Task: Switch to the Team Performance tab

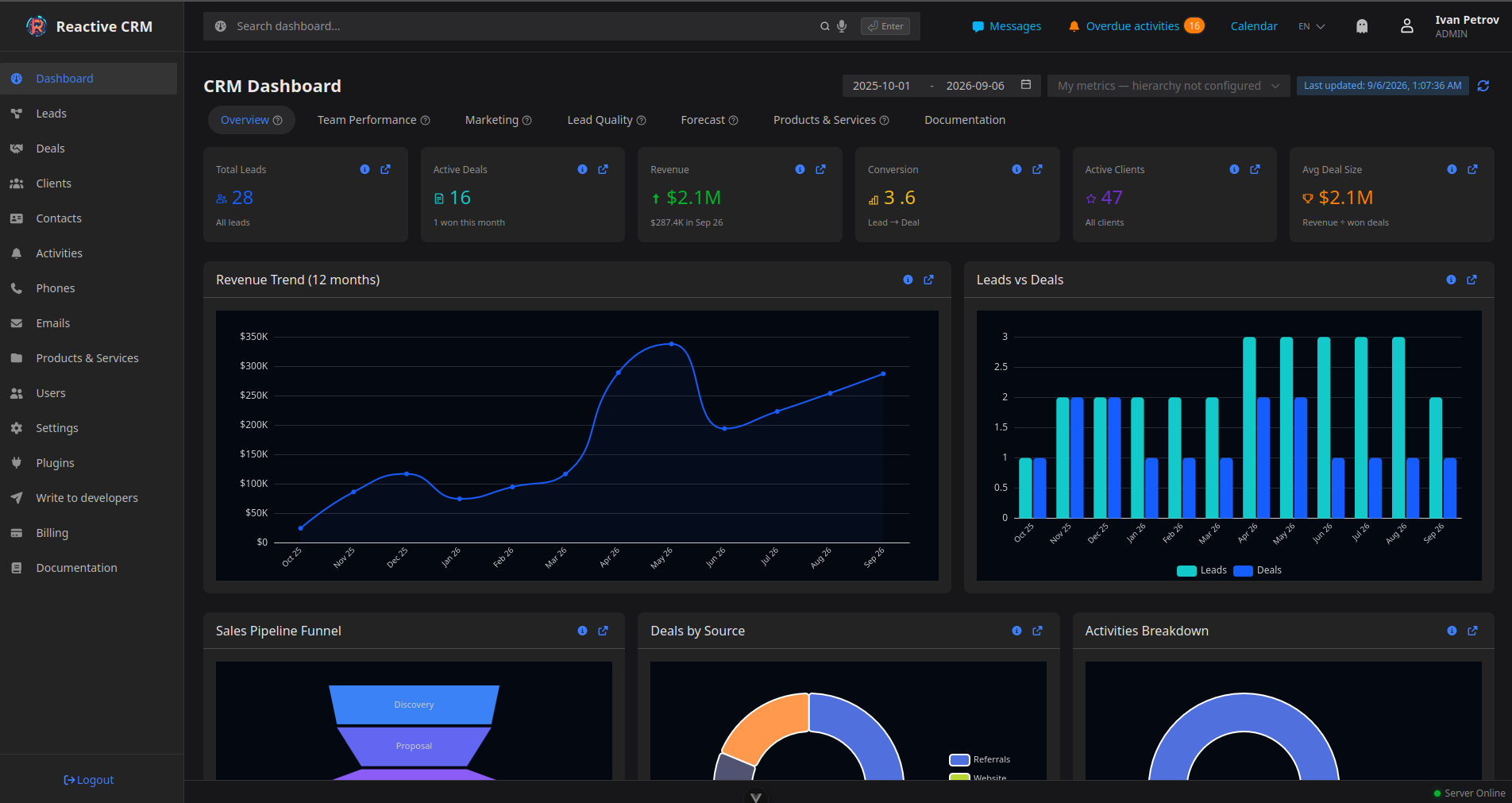Action: pos(373,120)
